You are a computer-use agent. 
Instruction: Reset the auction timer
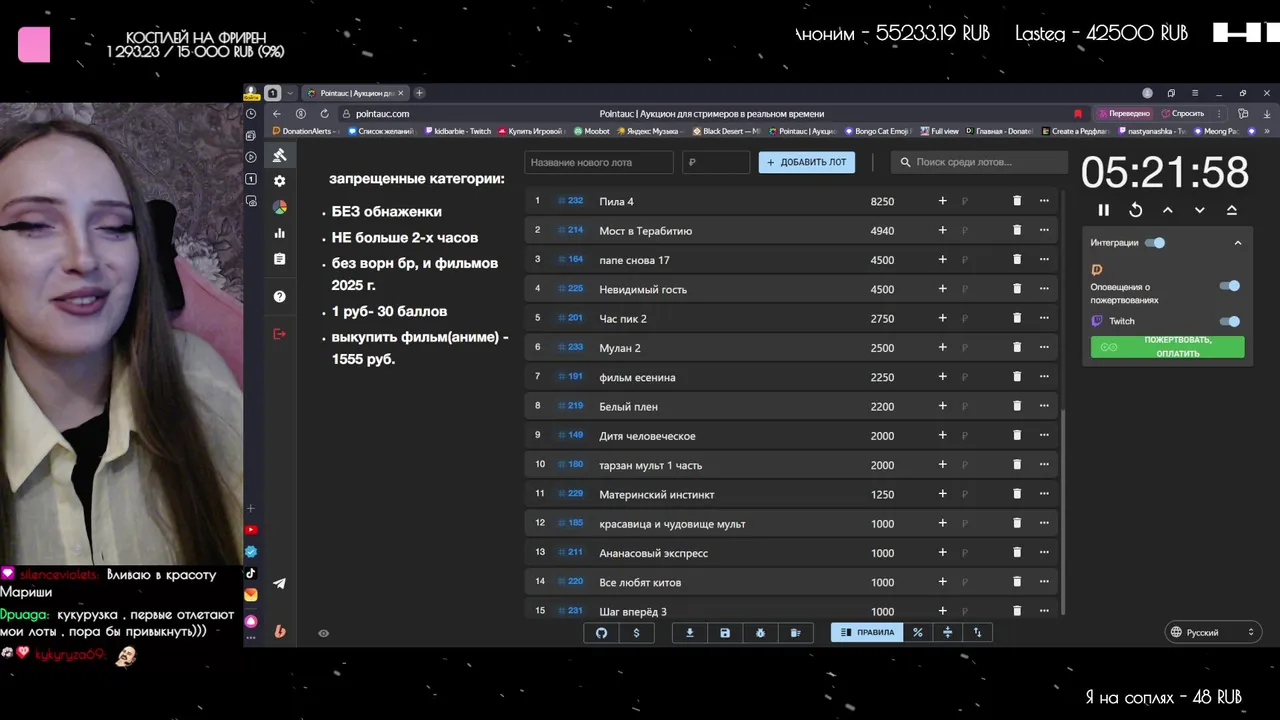(x=1136, y=210)
